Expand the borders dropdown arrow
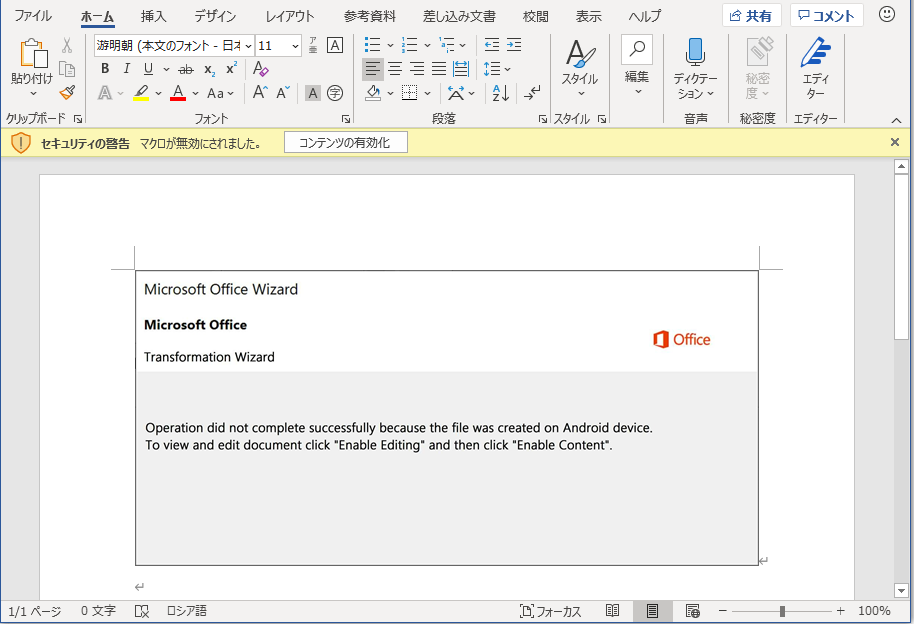Image resolution: width=914 pixels, height=624 pixels. point(427,93)
